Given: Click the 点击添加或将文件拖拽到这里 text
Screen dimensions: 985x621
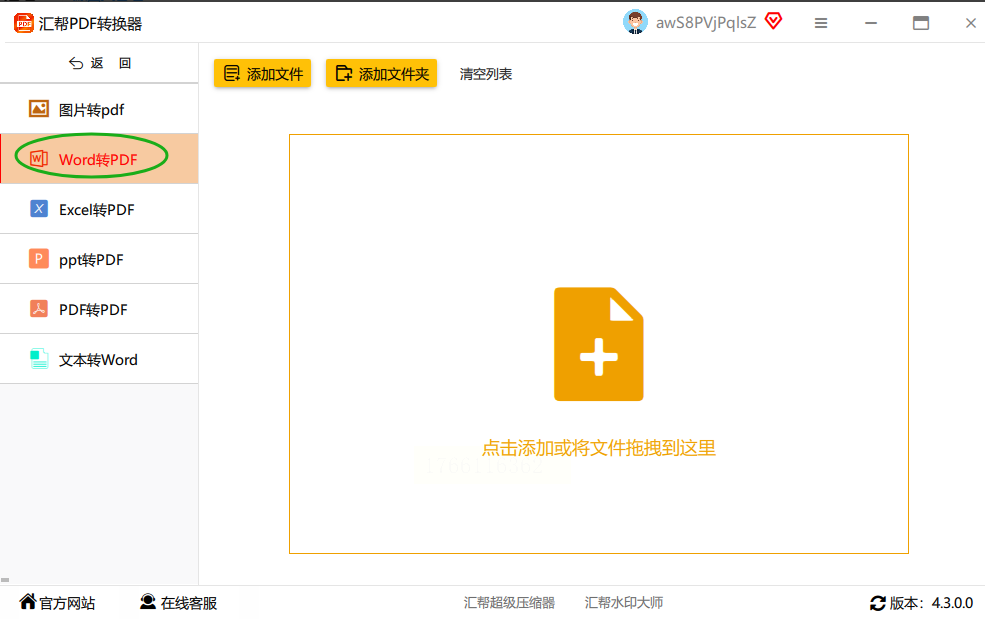Looking at the screenshot, I should coord(599,448).
